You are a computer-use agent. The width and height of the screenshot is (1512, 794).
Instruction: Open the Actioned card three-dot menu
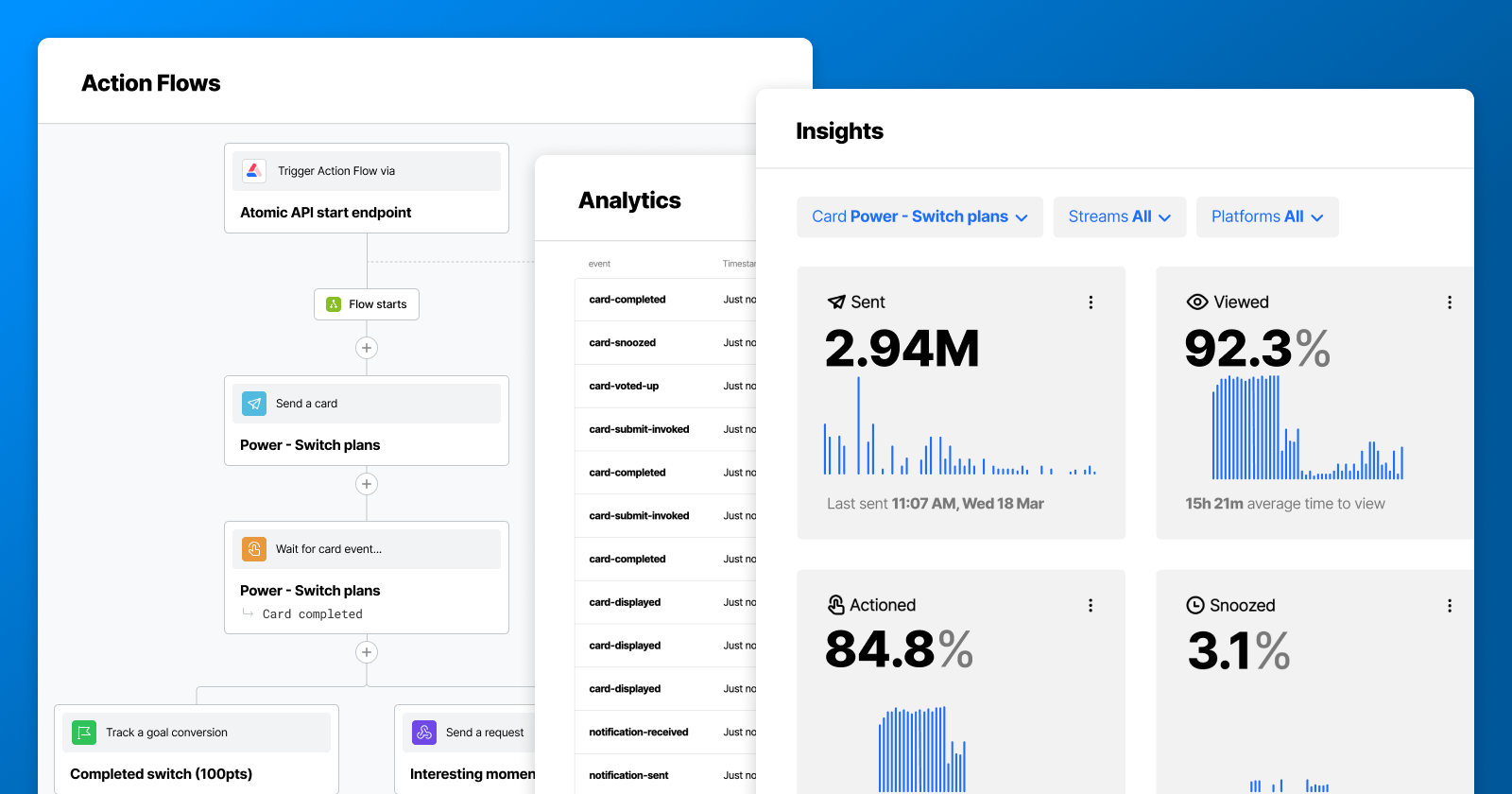(1091, 605)
